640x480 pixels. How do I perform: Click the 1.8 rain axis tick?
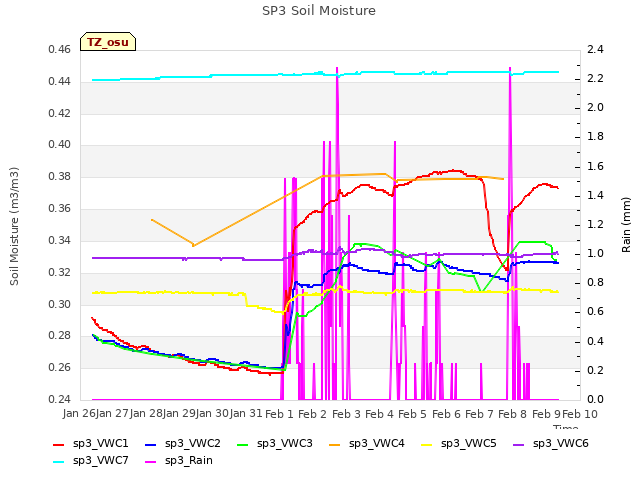pos(596,137)
